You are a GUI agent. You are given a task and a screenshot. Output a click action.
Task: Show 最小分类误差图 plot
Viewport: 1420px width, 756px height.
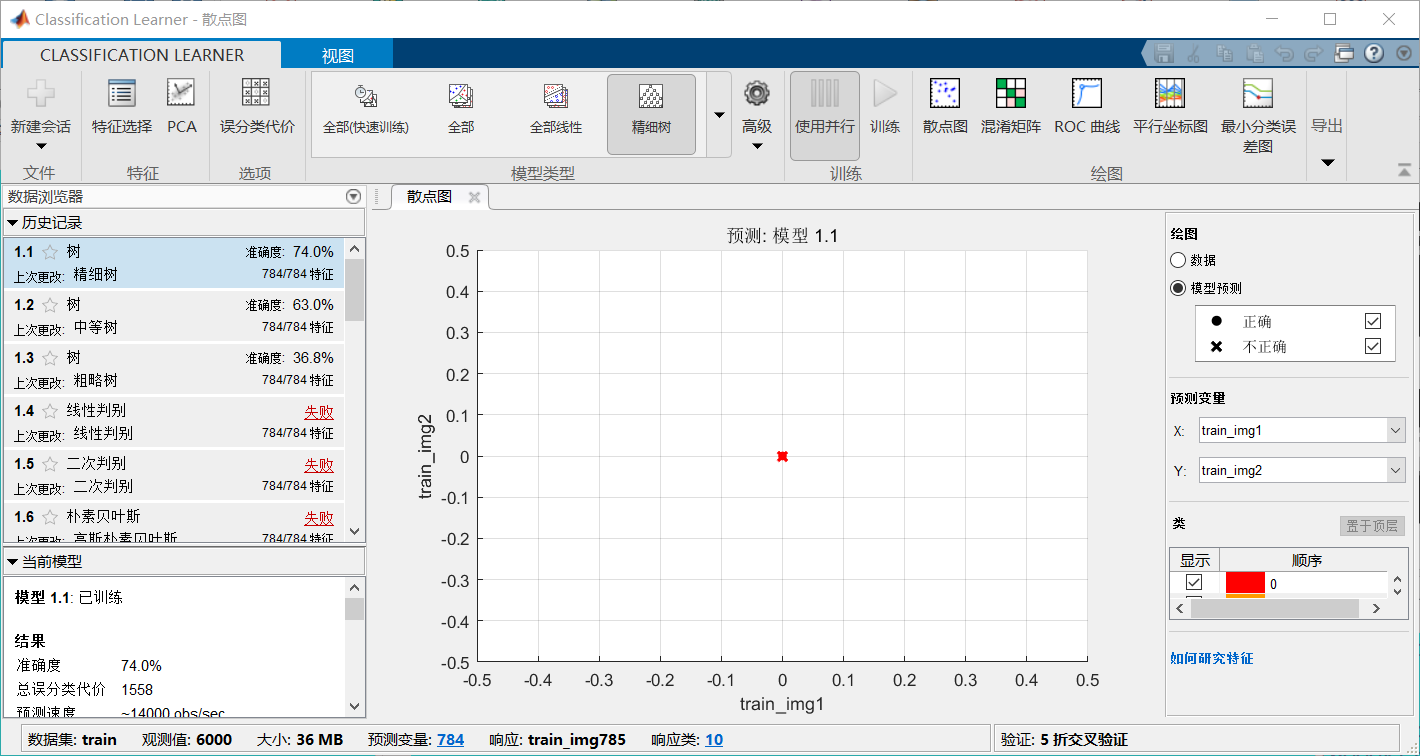coord(1258,116)
